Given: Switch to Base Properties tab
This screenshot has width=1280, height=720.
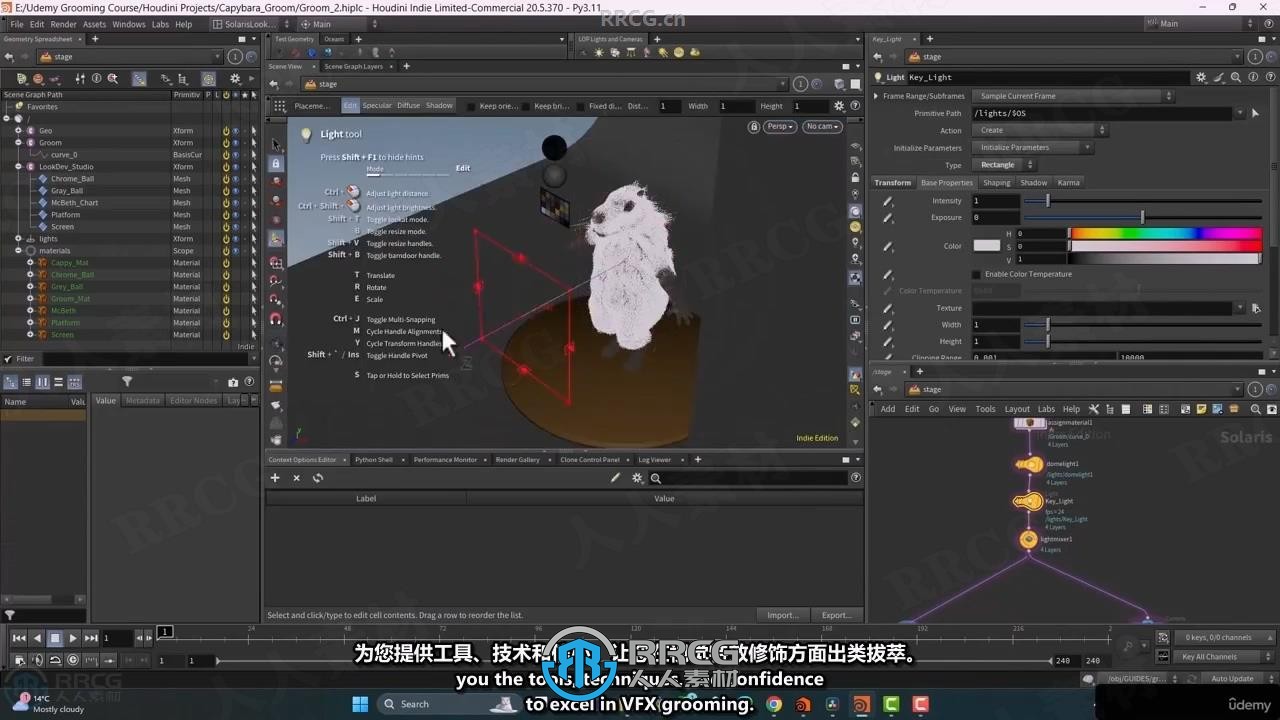Looking at the screenshot, I should tap(946, 183).
